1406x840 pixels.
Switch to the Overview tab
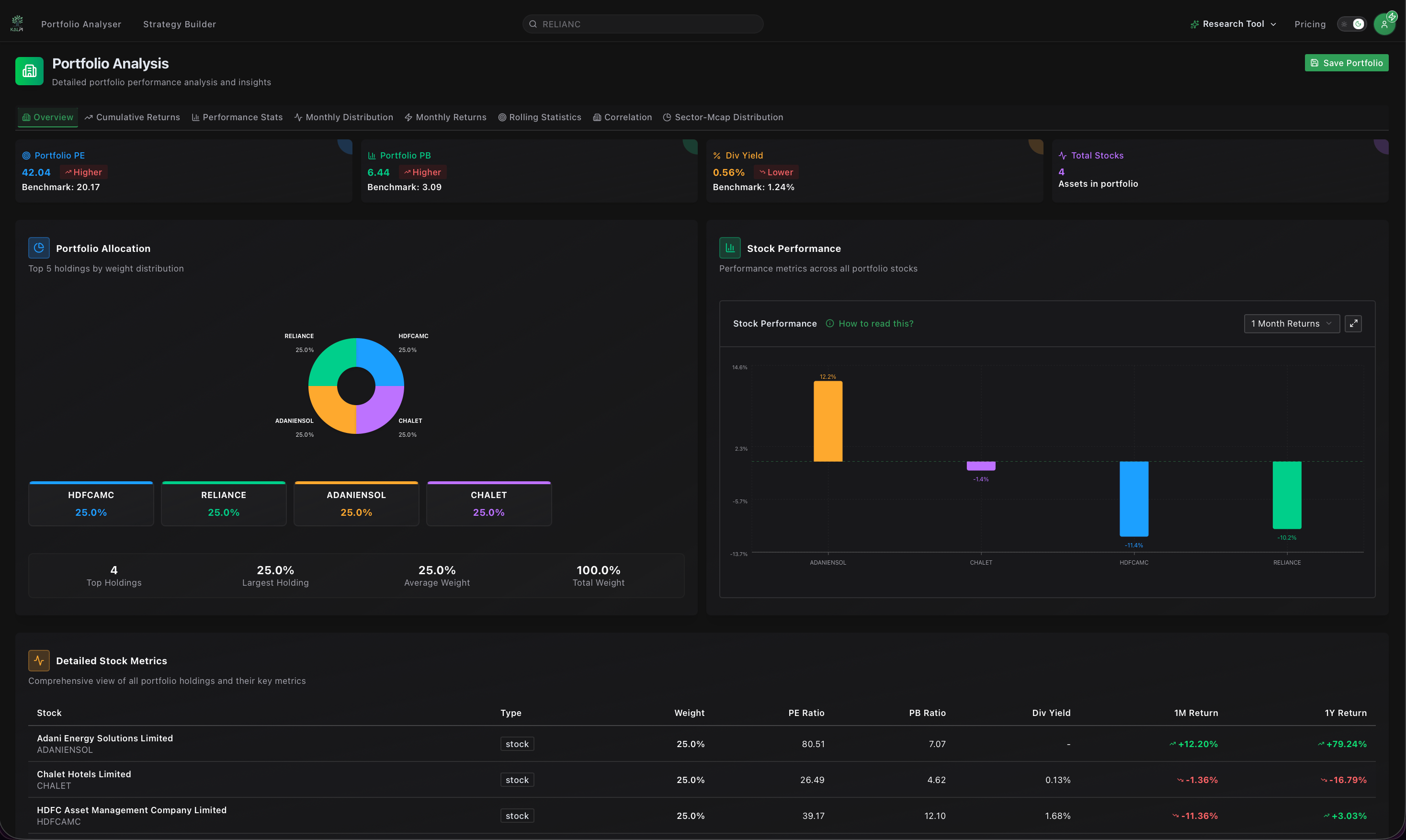(47, 117)
